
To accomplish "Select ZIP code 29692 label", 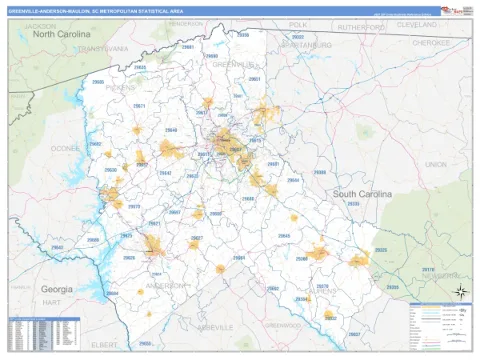I will tap(273, 289).
